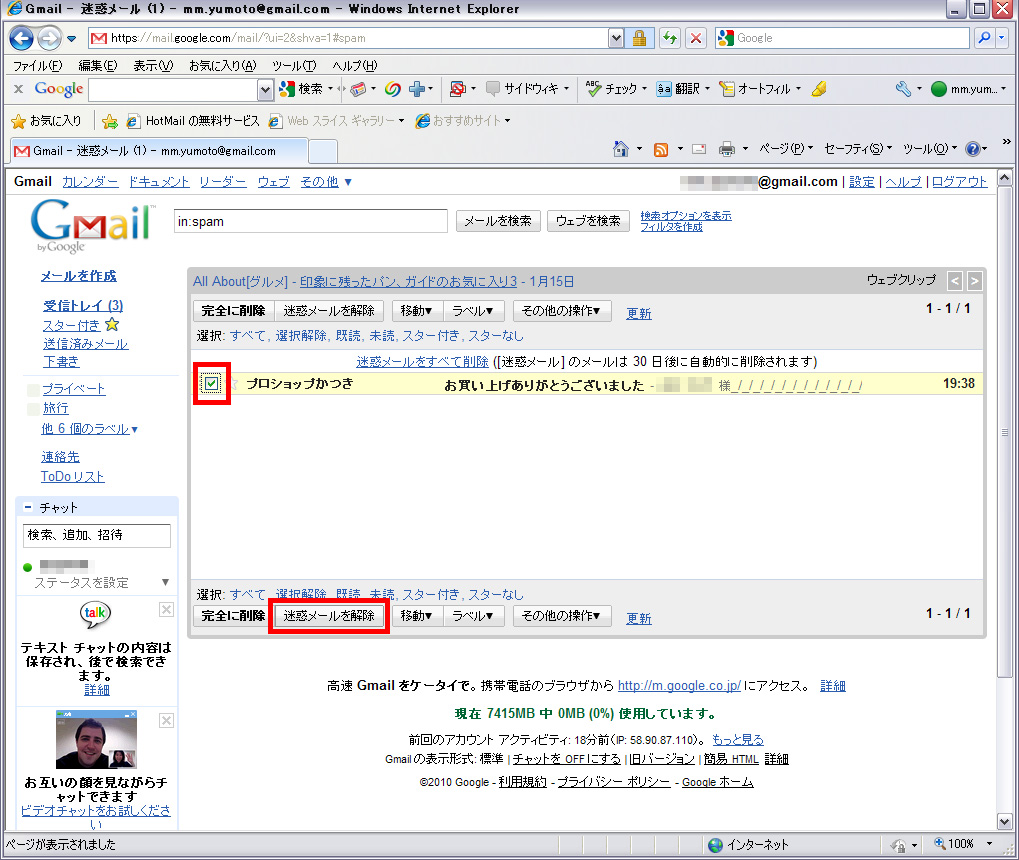Click the Stop loading red X icon
Viewport: 1019px width, 860px height.
[696, 38]
